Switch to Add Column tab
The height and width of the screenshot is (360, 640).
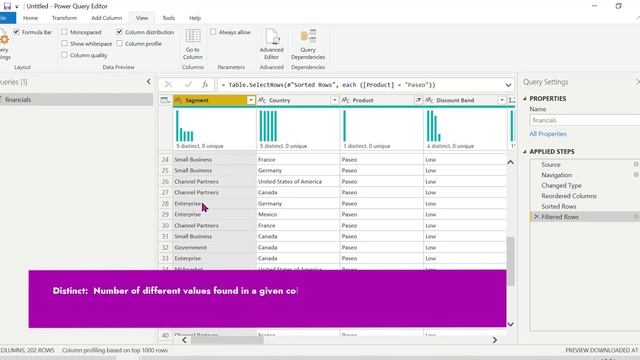pos(107,18)
